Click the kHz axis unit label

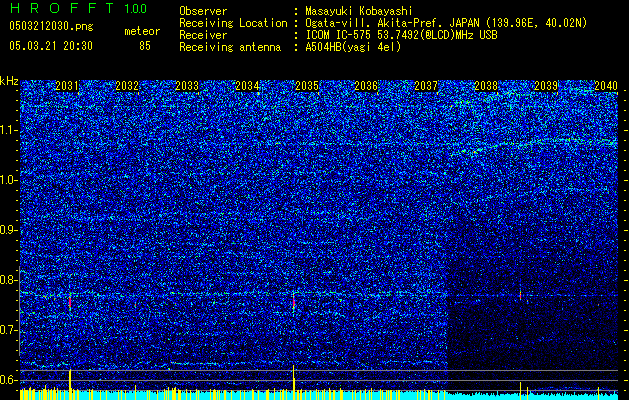[x=9, y=81]
